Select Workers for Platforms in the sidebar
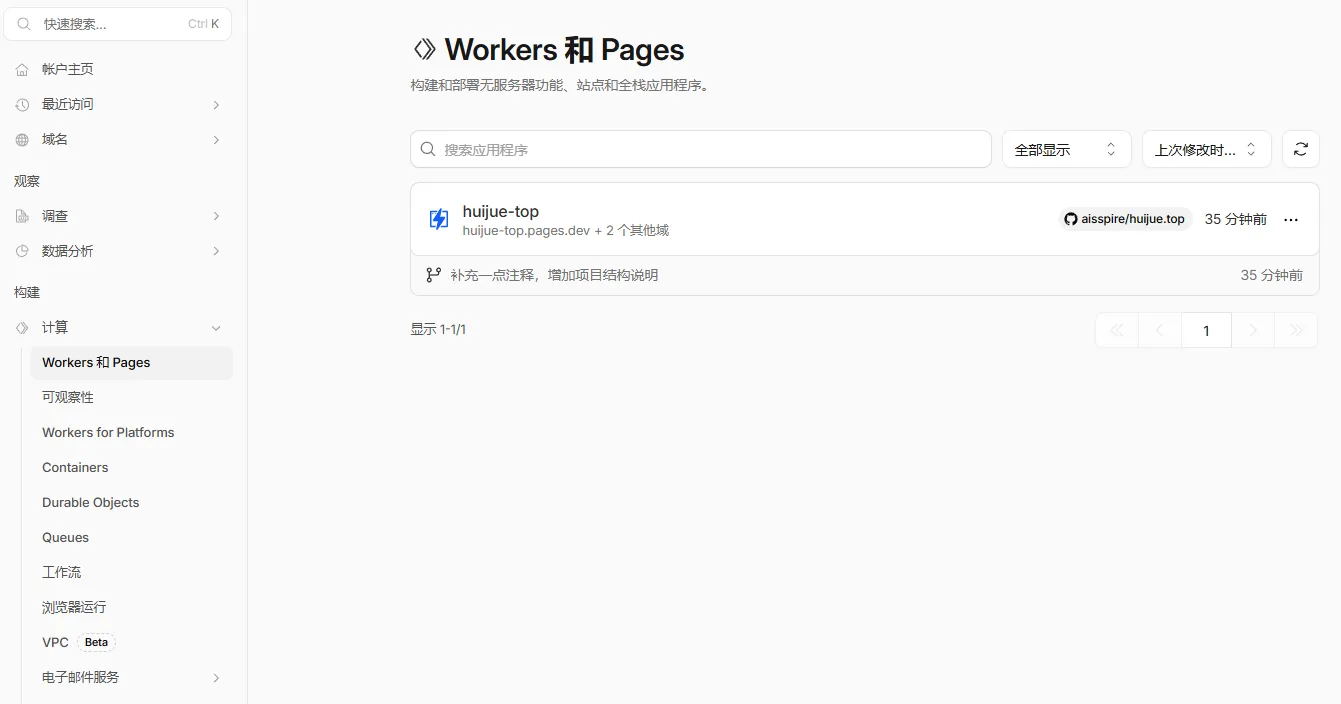 108,432
